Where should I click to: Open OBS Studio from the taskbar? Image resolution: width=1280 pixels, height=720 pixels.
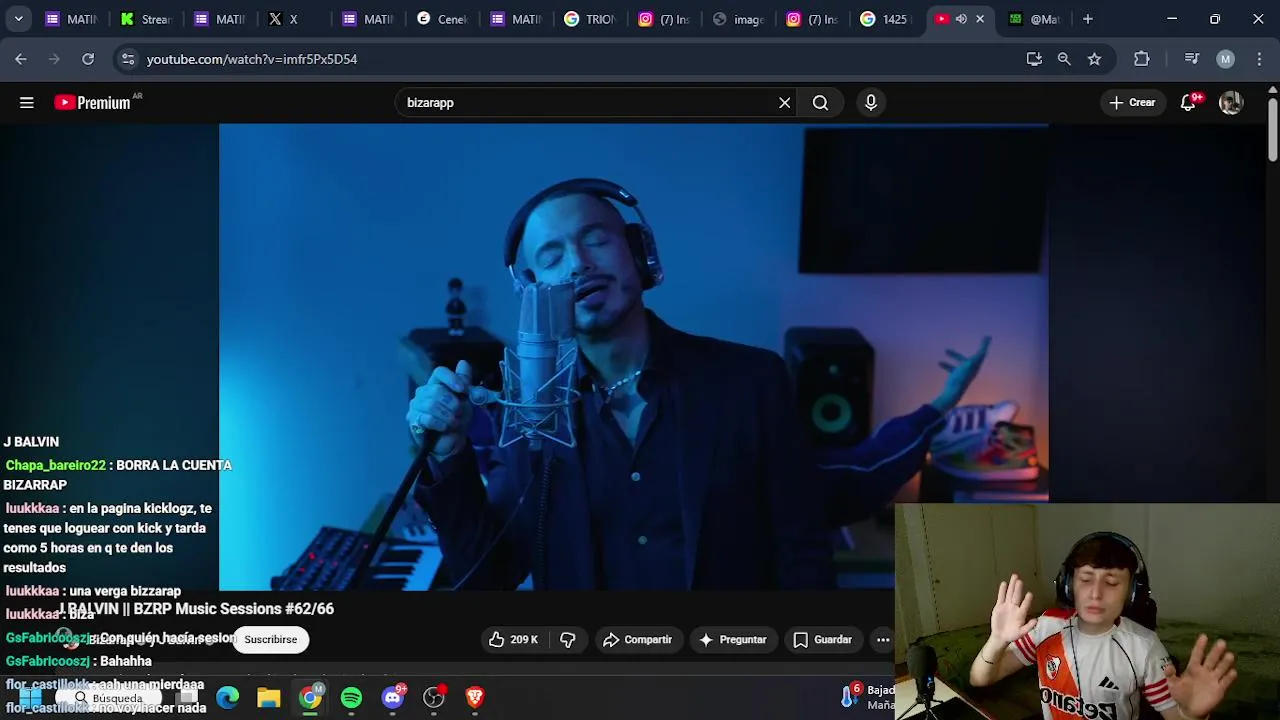(434, 697)
